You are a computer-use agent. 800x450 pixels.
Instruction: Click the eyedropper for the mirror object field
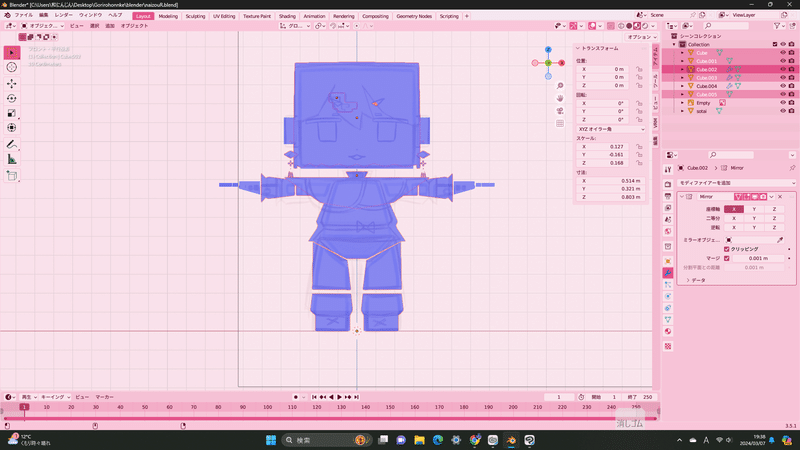780,240
